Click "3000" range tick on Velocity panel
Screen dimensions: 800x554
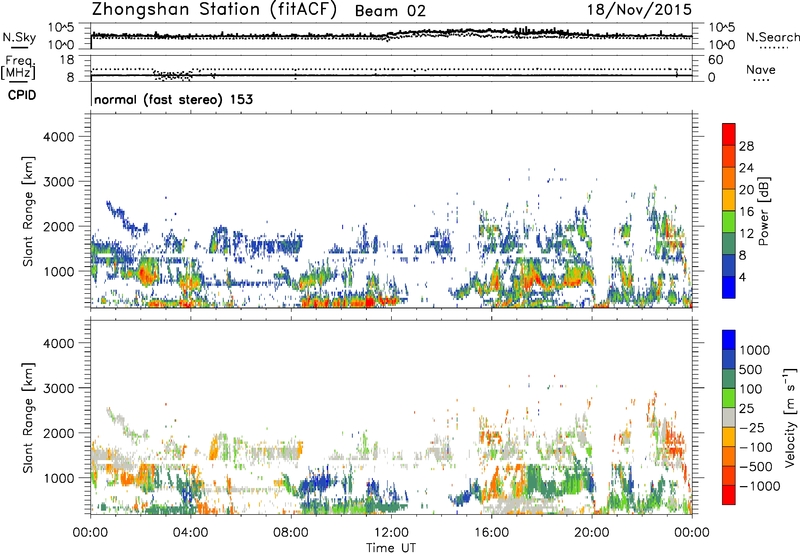click(x=59, y=388)
